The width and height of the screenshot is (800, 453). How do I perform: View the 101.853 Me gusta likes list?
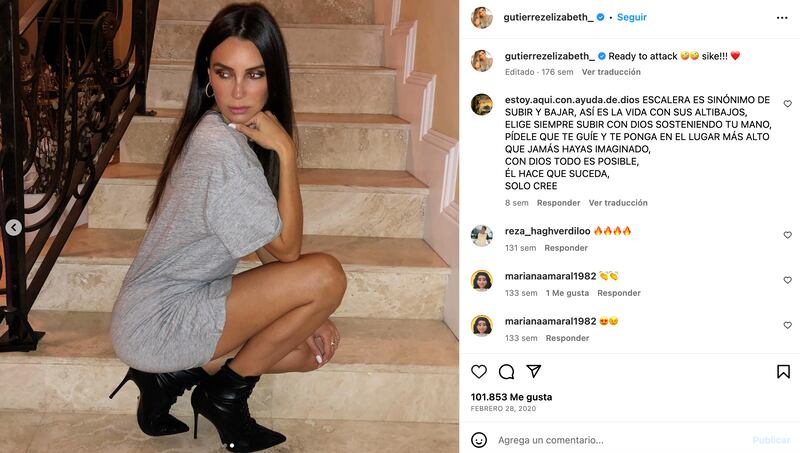pyautogui.click(x=511, y=397)
